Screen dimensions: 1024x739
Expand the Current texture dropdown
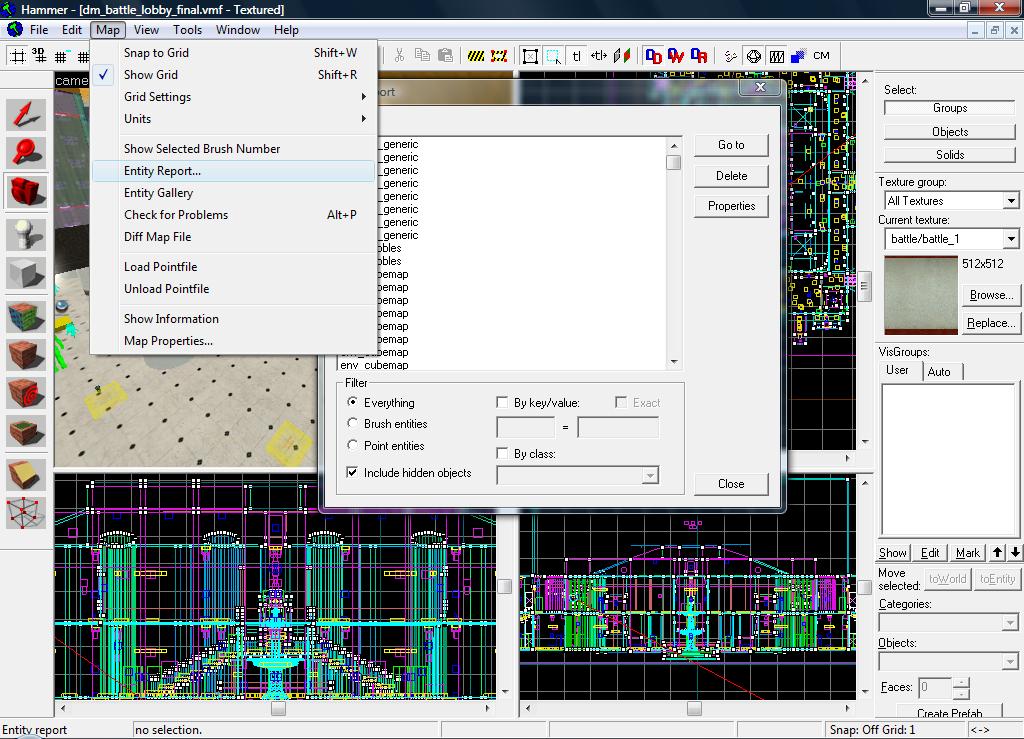tap(1010, 239)
